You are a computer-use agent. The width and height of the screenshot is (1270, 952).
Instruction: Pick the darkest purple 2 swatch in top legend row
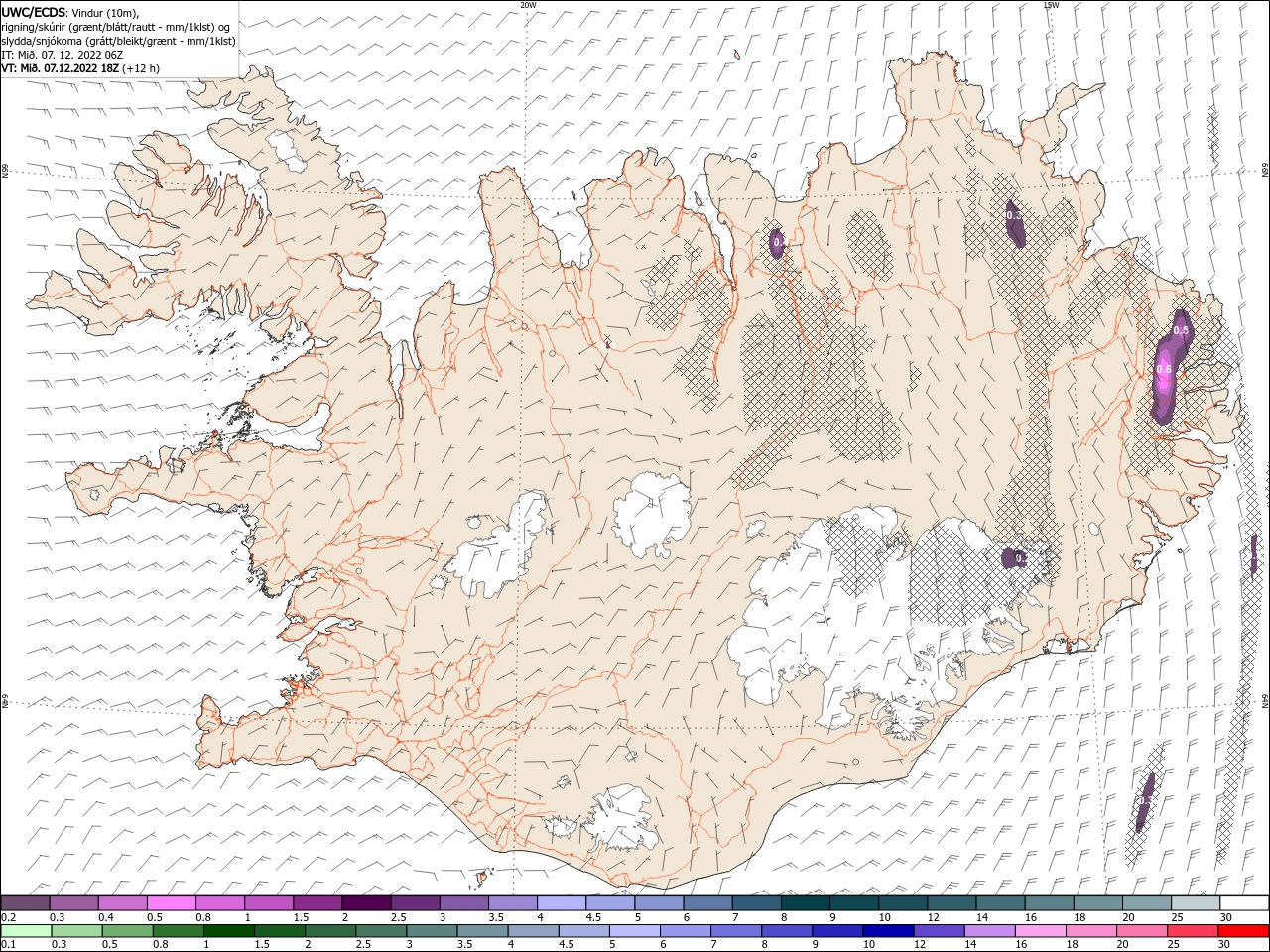[x=366, y=903]
